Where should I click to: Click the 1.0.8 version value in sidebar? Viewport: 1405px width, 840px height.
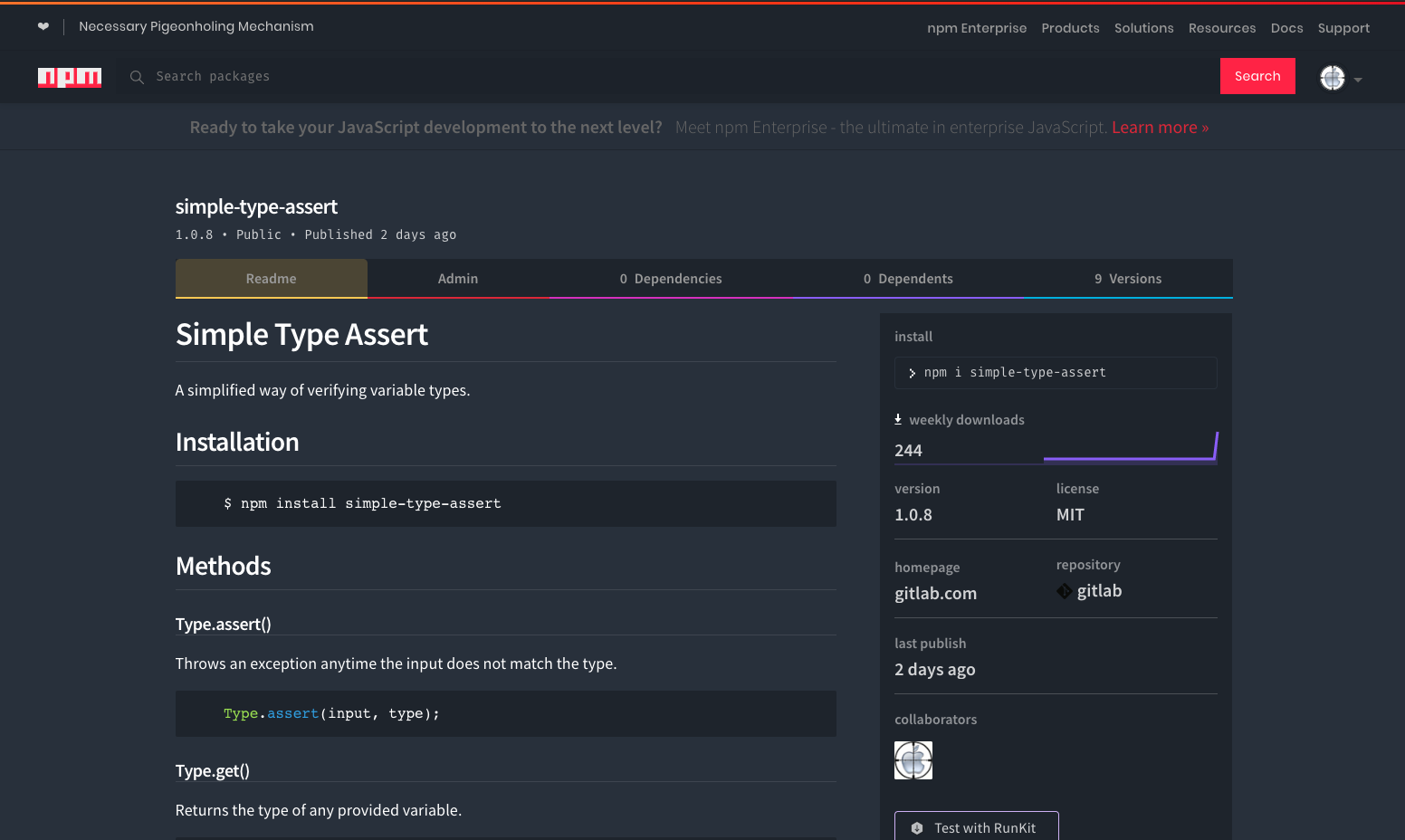913,515
